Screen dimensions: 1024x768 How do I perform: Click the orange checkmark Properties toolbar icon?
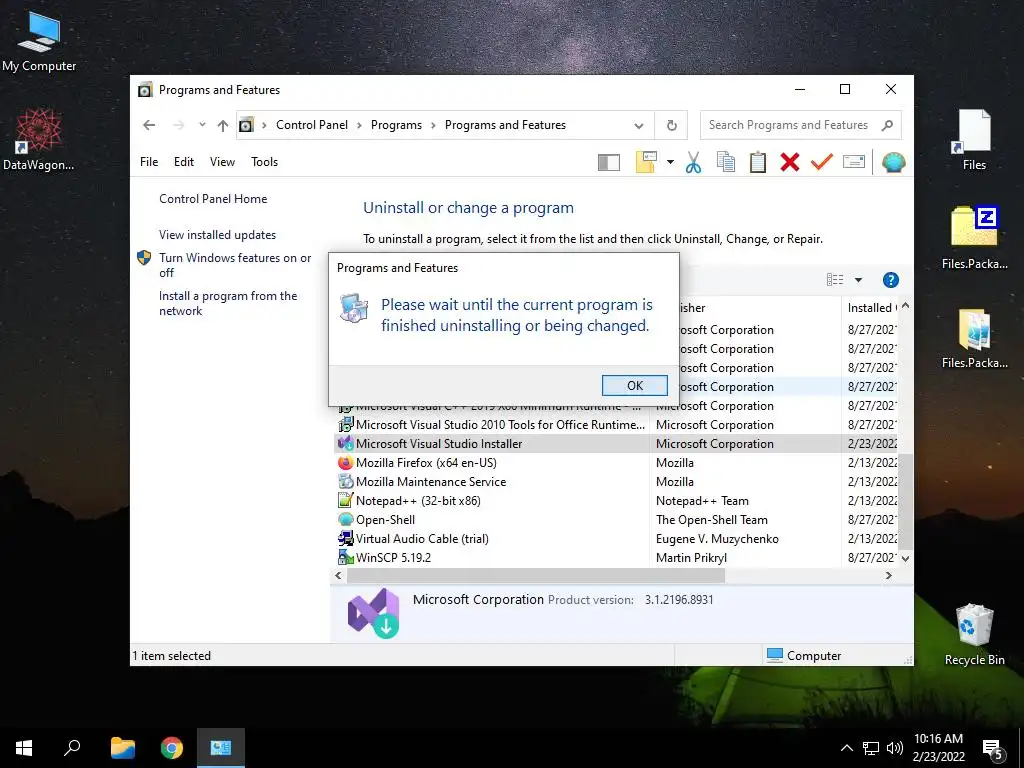pos(822,162)
